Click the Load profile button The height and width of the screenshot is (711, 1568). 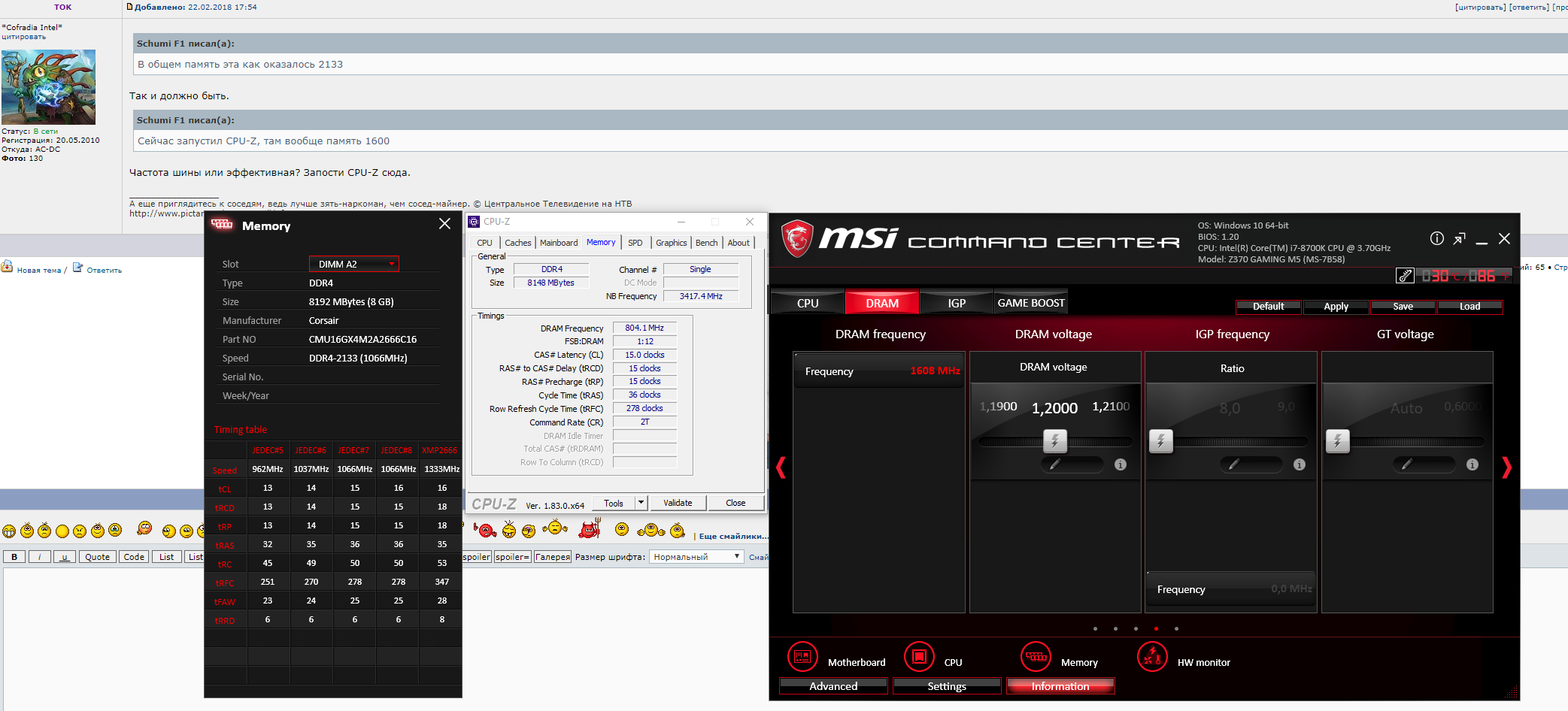click(1469, 307)
